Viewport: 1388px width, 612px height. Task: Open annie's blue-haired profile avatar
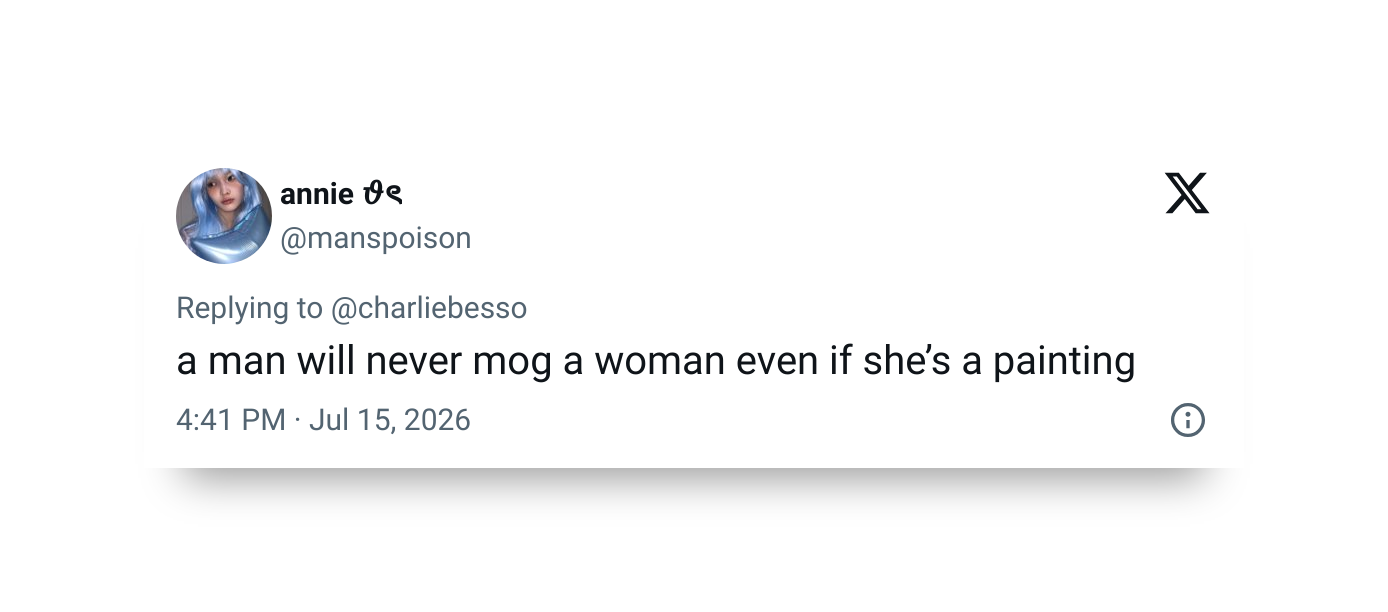point(224,216)
